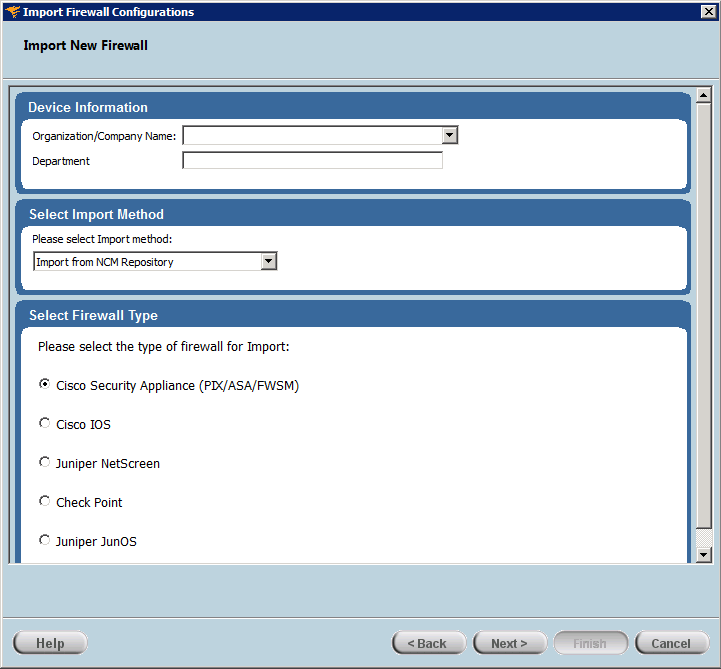Click the 'Department' label
Image resolution: width=721 pixels, height=669 pixels.
[x=61, y=161]
